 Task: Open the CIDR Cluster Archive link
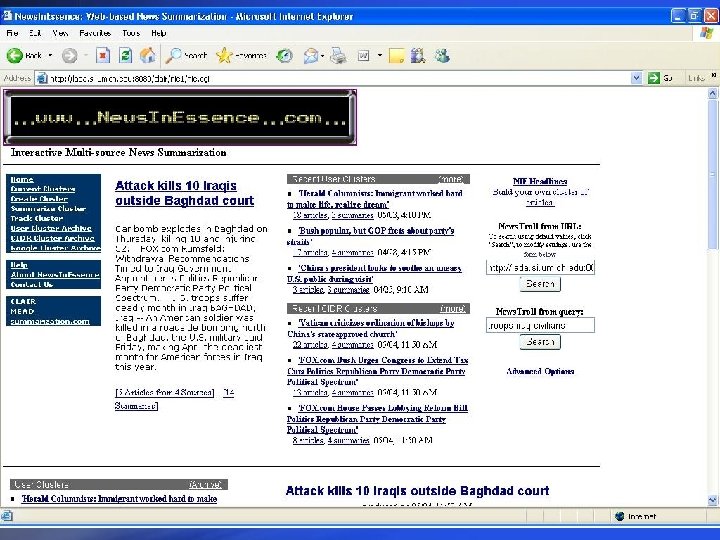tap(52, 238)
